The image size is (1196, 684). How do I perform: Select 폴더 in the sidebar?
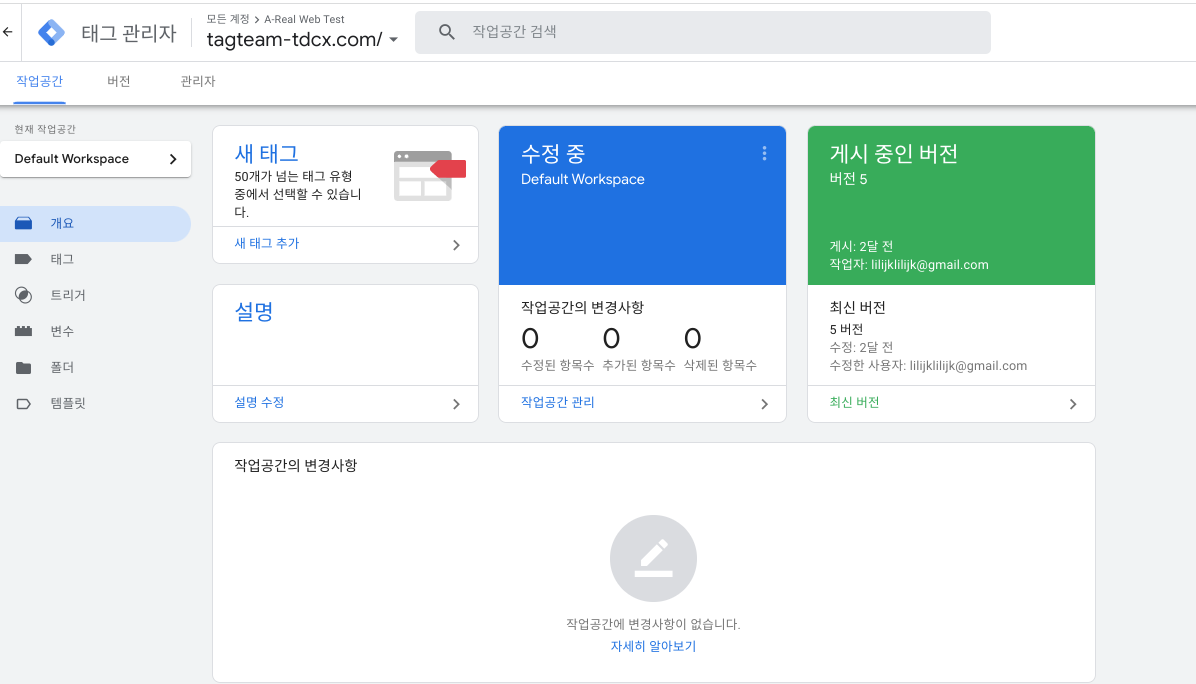point(95,368)
